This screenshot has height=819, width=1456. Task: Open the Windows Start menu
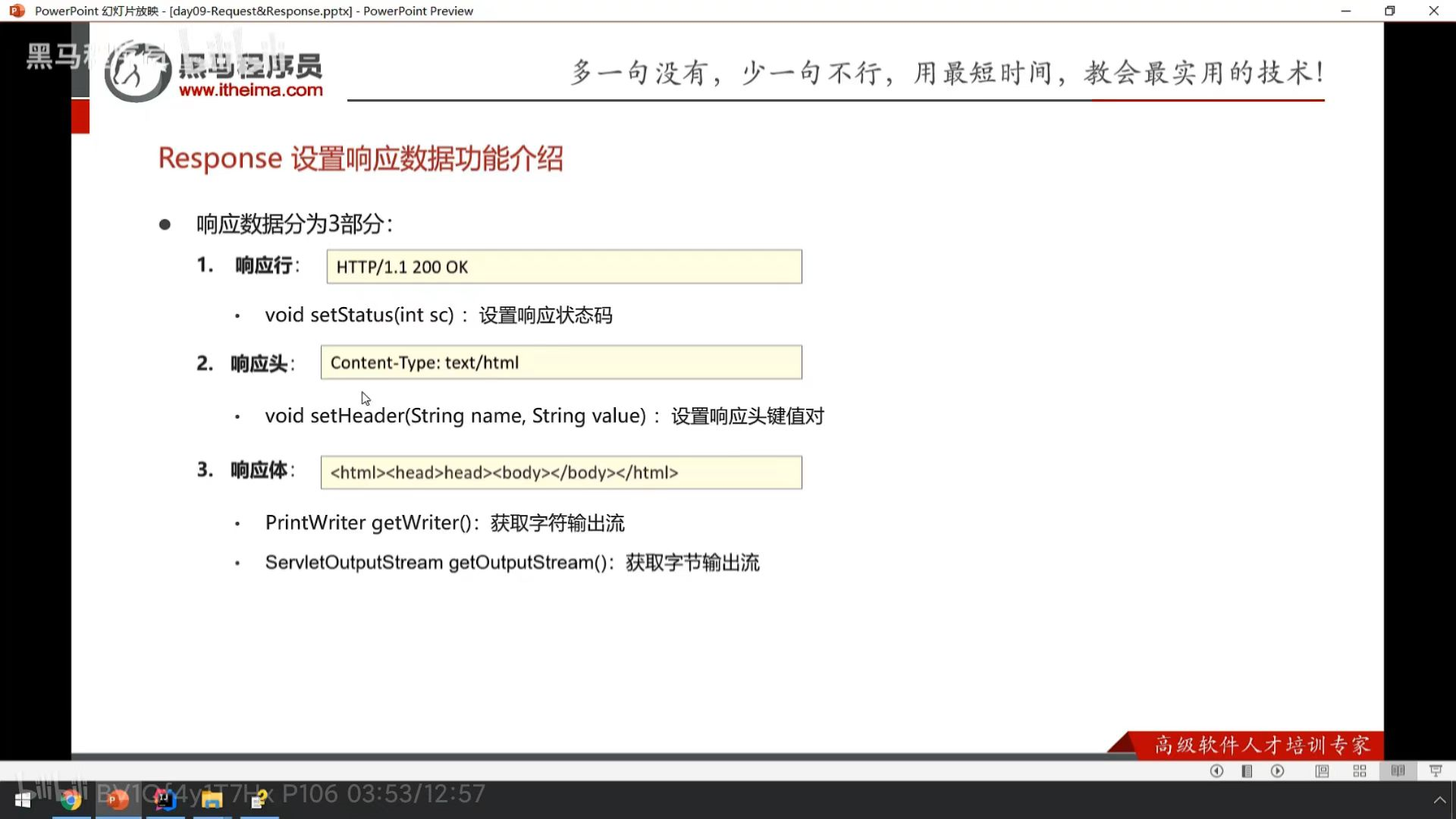click(x=23, y=800)
